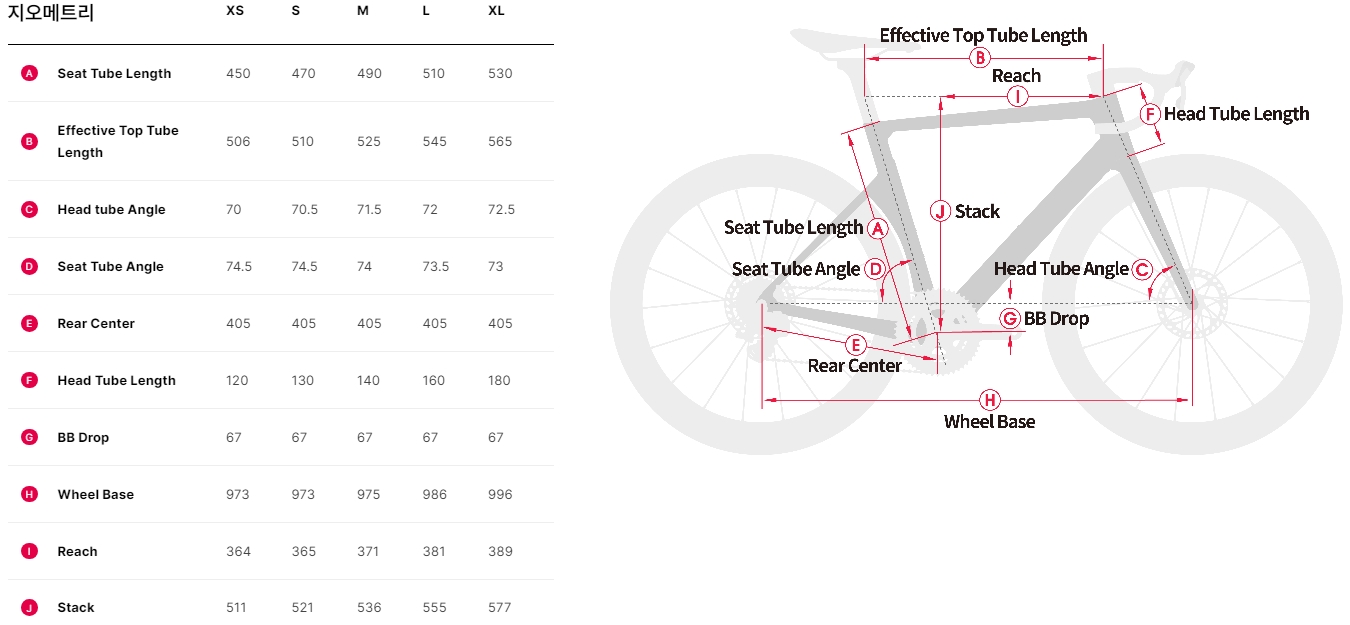Click the circled H marker on bike diagram

[x=989, y=400]
